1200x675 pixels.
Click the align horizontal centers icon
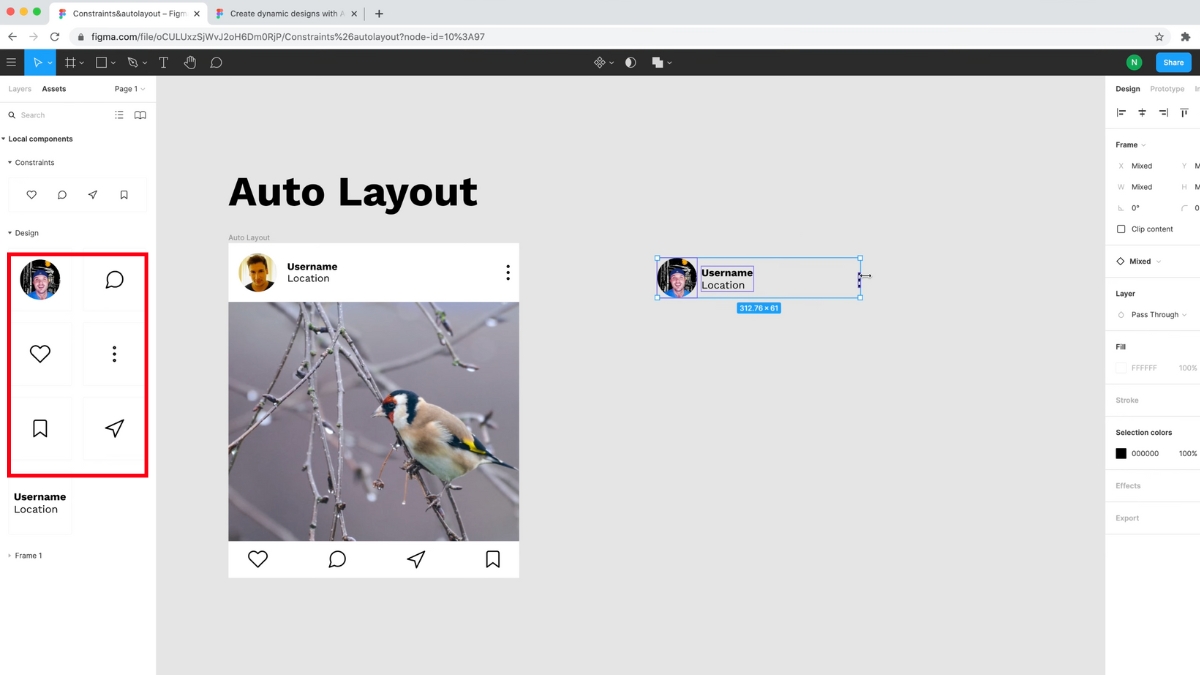1142,113
